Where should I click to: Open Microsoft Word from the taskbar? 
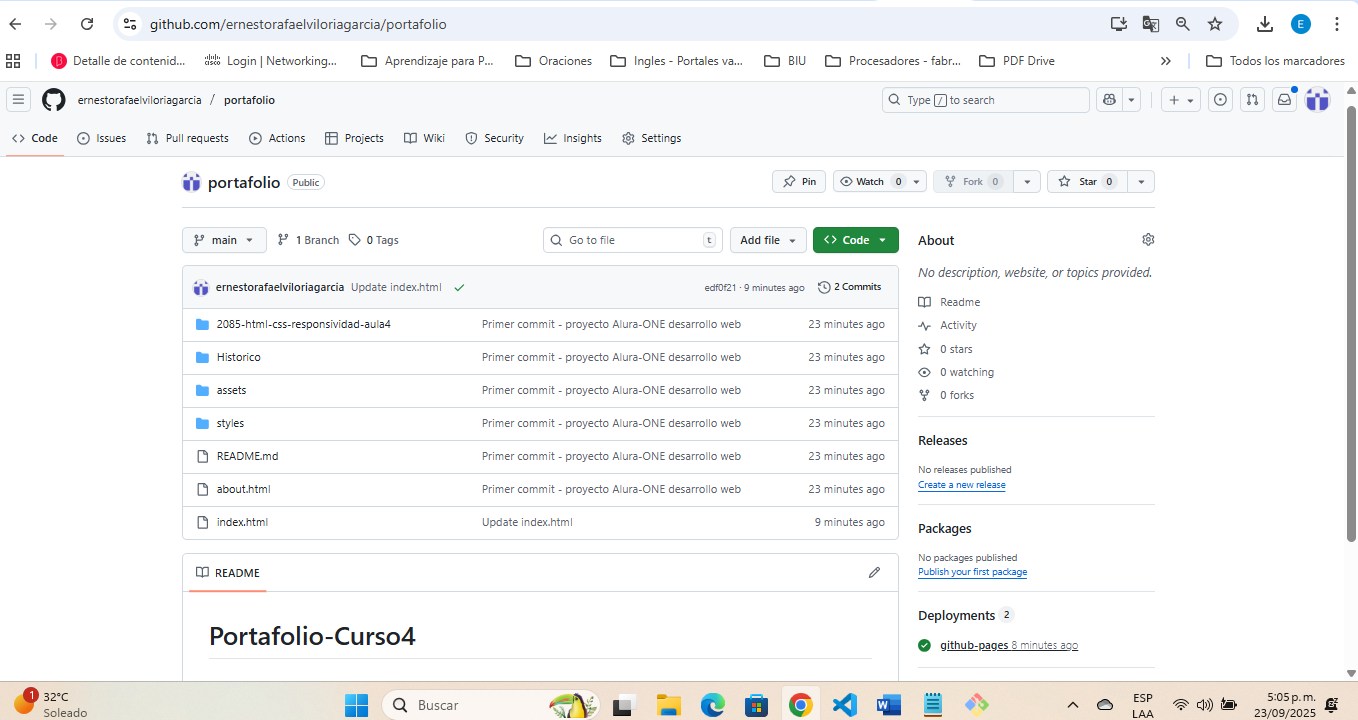[888, 705]
